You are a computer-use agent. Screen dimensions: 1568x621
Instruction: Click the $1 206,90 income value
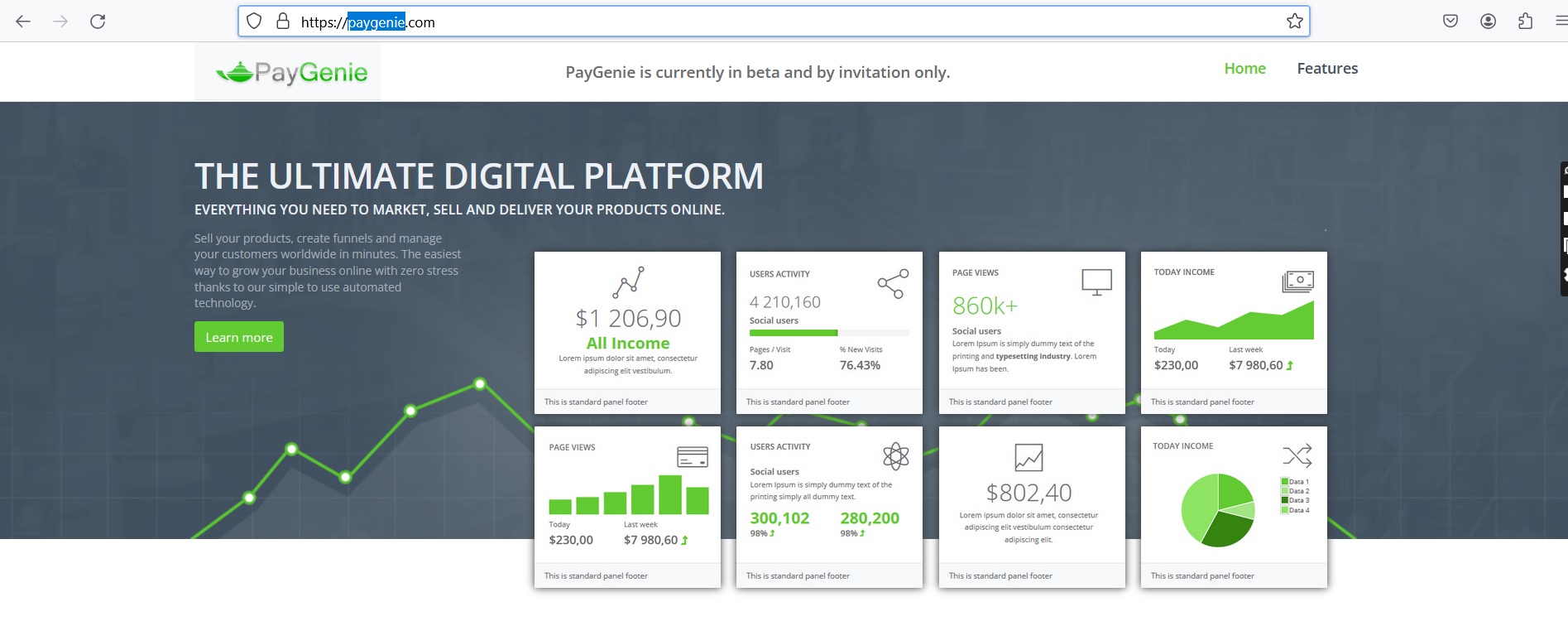(x=628, y=318)
